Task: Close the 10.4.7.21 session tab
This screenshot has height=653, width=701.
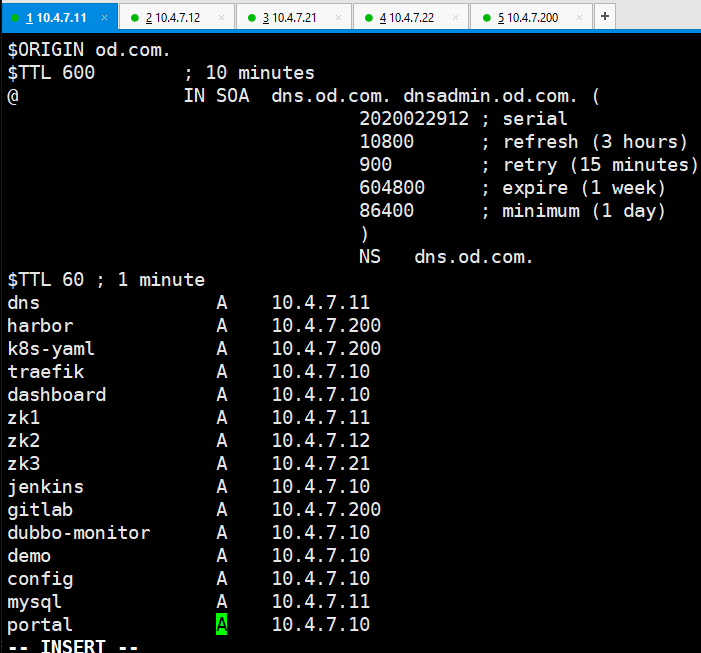Action: tap(339, 18)
